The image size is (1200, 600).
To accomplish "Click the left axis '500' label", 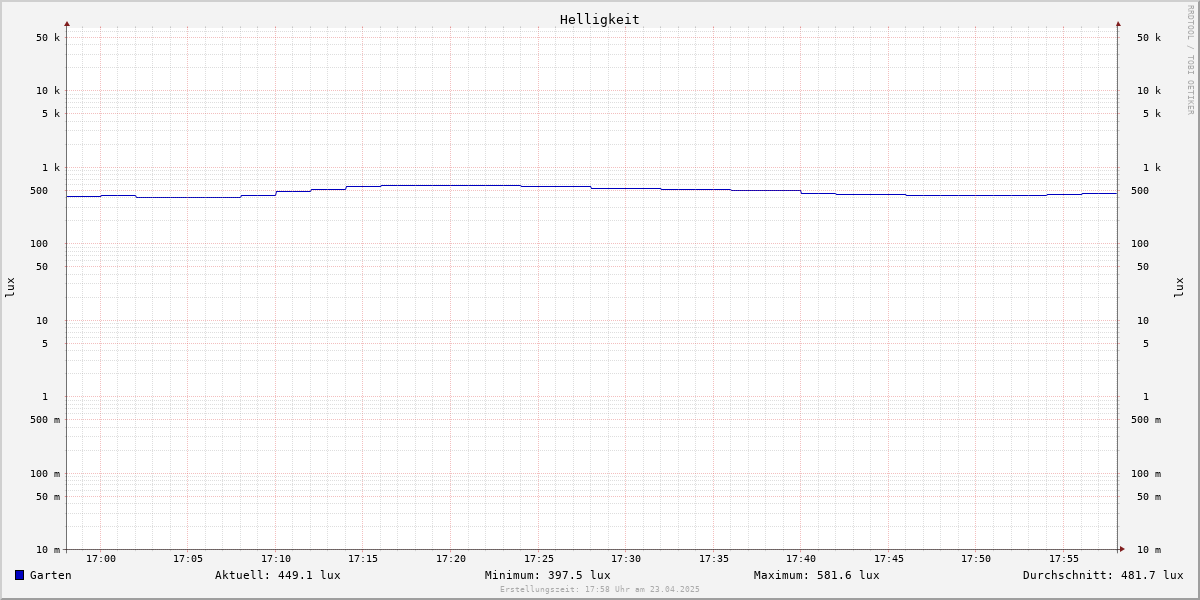I will [39, 191].
